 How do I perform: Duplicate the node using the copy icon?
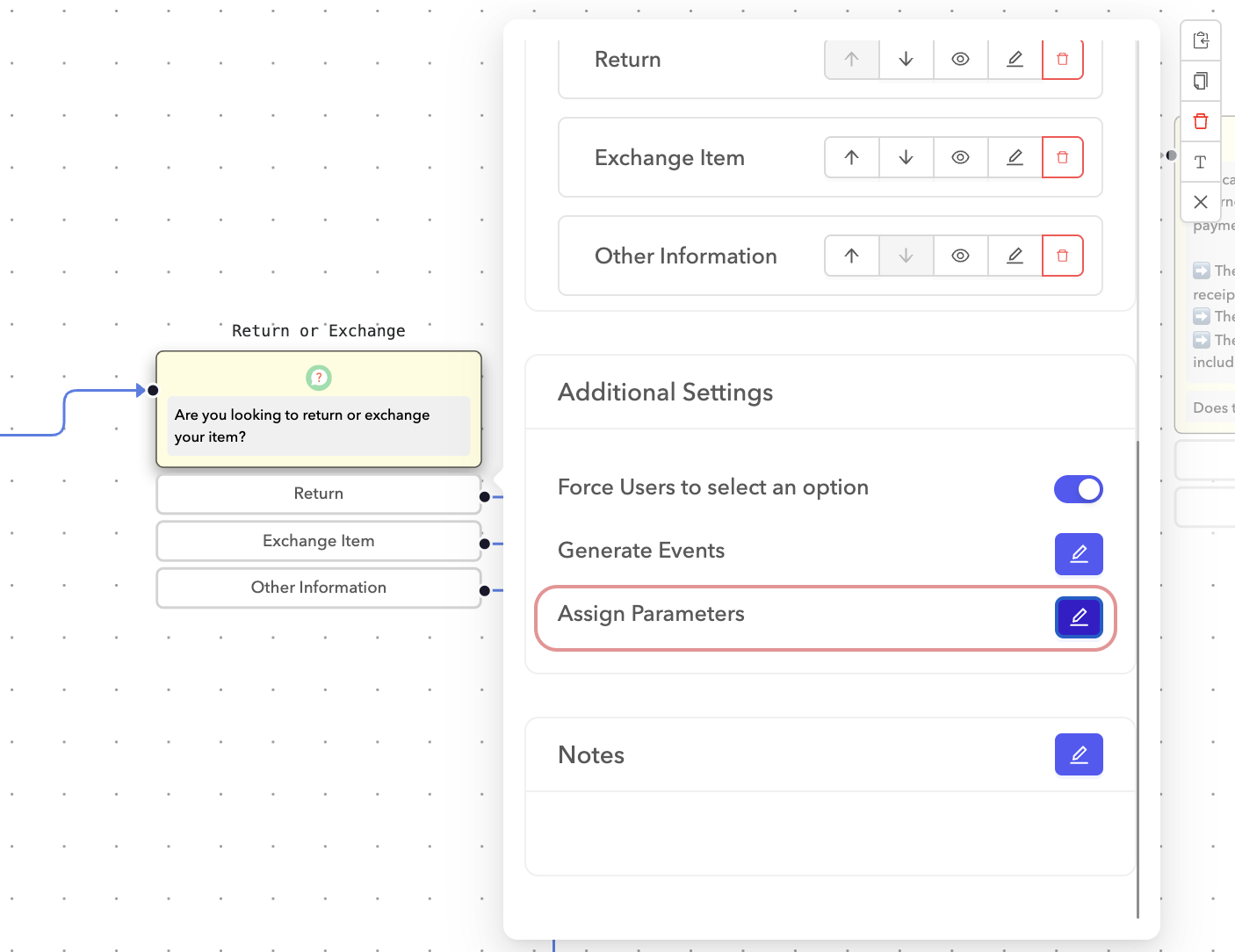click(x=1201, y=81)
